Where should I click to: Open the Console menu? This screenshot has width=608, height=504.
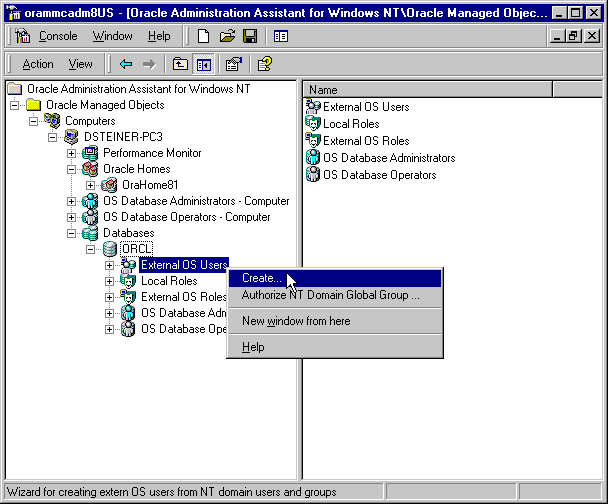[57, 36]
